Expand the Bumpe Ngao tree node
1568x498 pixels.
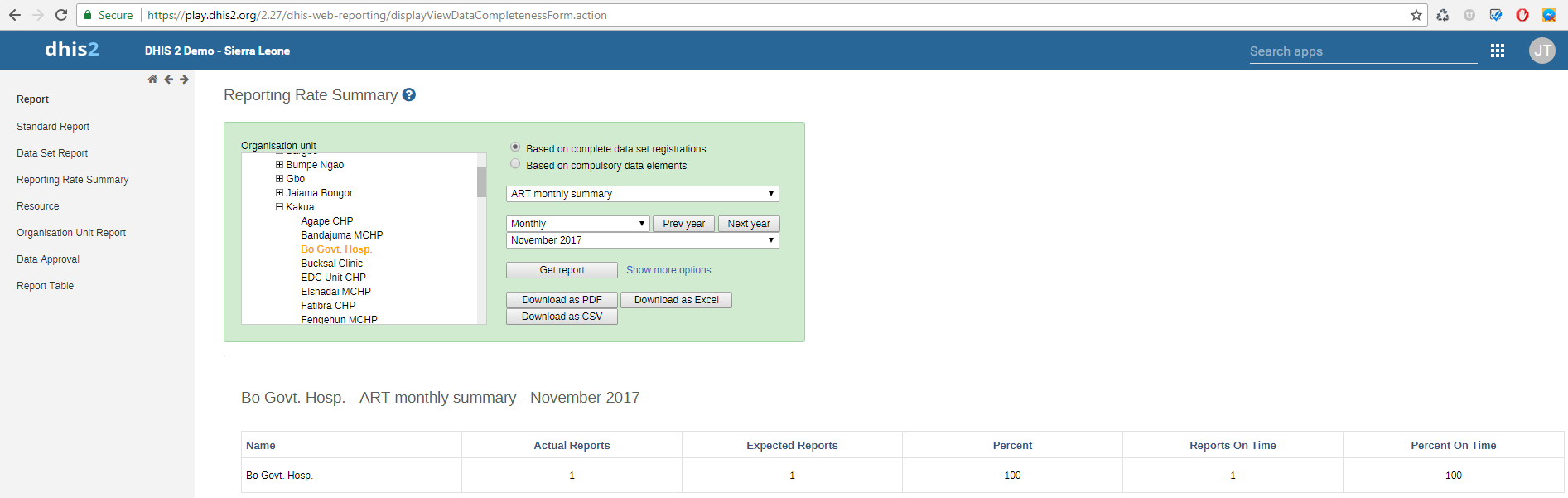[x=279, y=164]
